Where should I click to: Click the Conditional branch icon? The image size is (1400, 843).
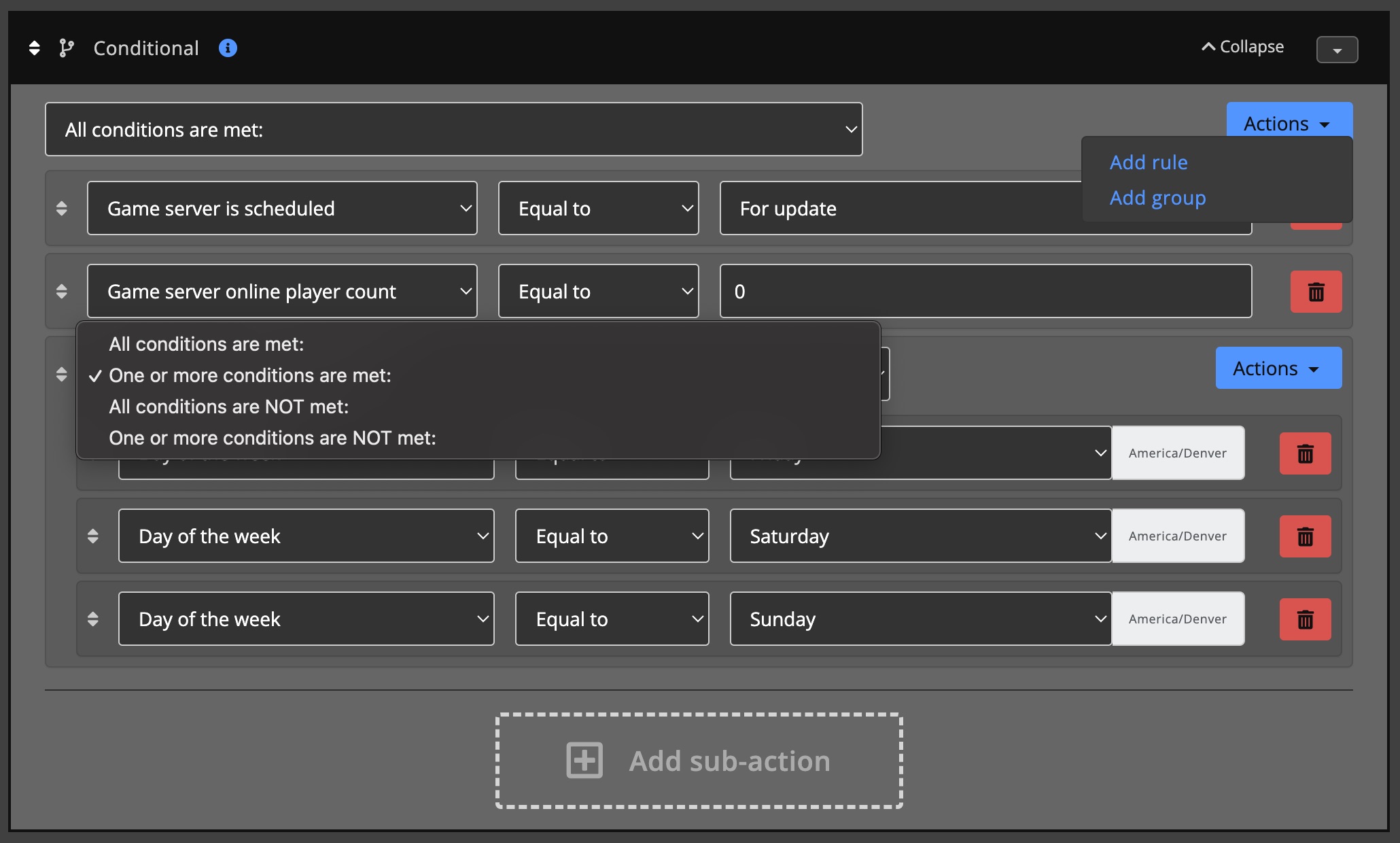pyautogui.click(x=67, y=48)
